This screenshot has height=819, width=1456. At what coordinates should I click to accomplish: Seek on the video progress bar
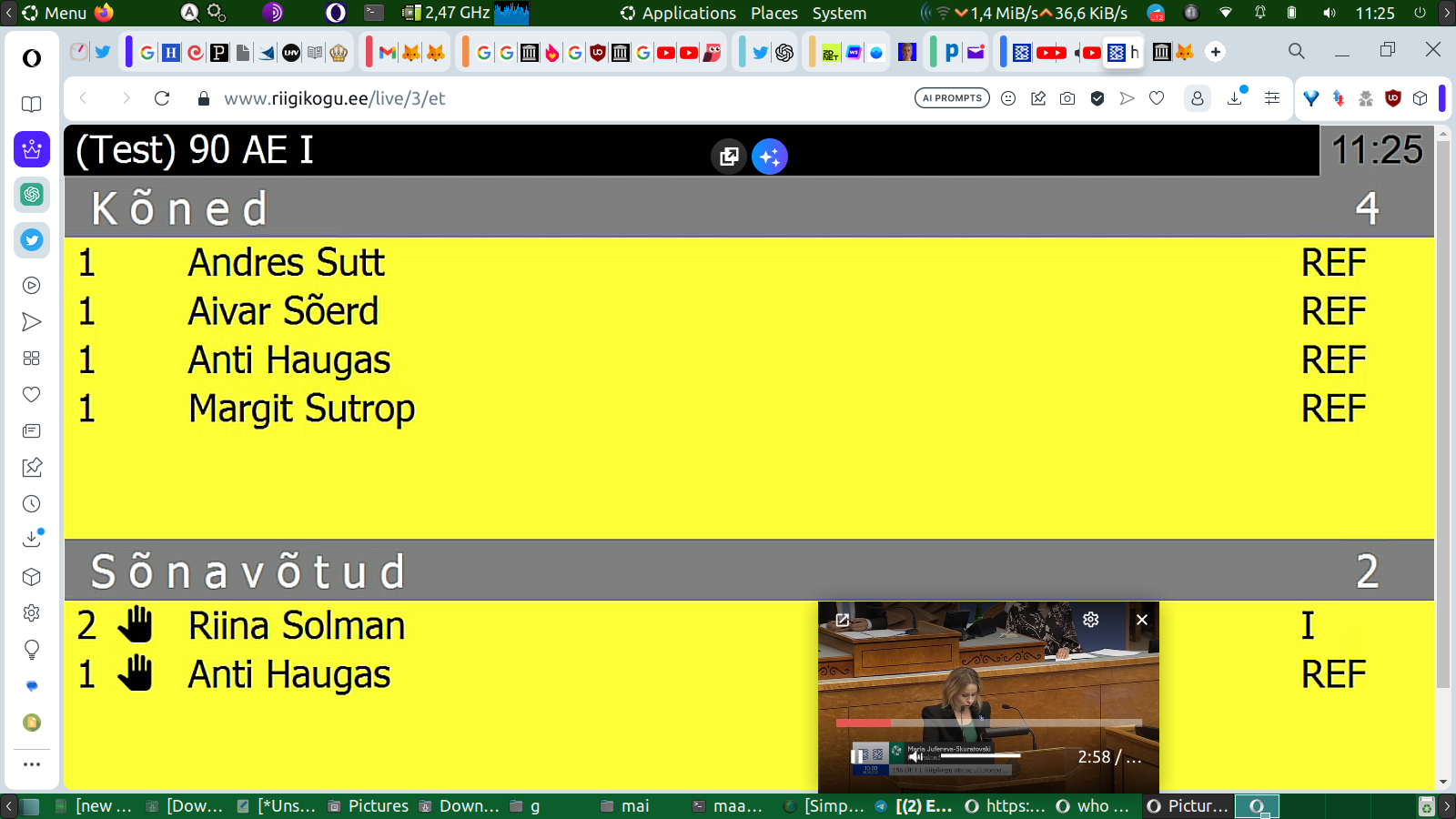pyautogui.click(x=989, y=723)
